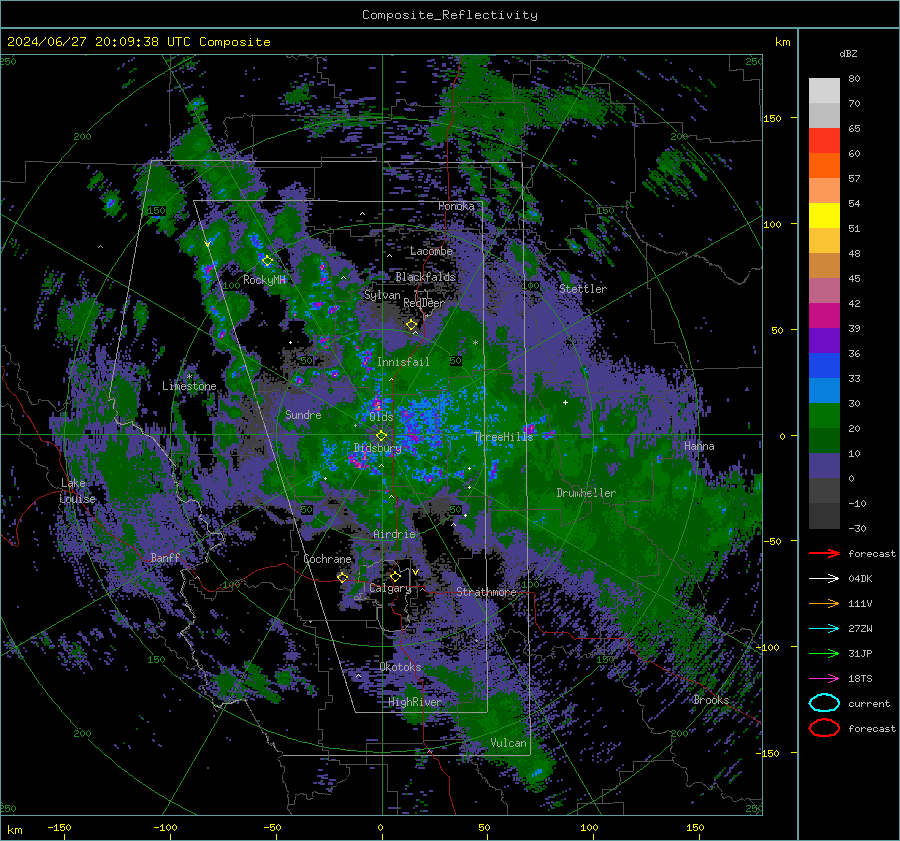Click the magenta swatch in the dBZ scale

[824, 316]
